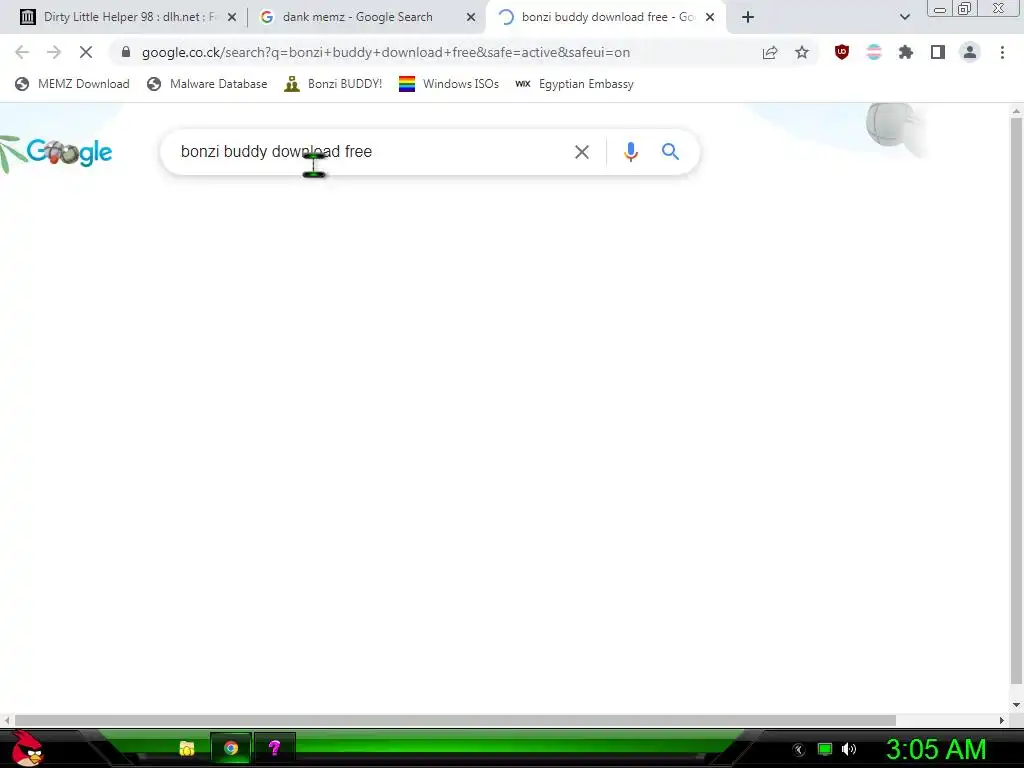Open the pink question mark taskbar app

click(275, 748)
